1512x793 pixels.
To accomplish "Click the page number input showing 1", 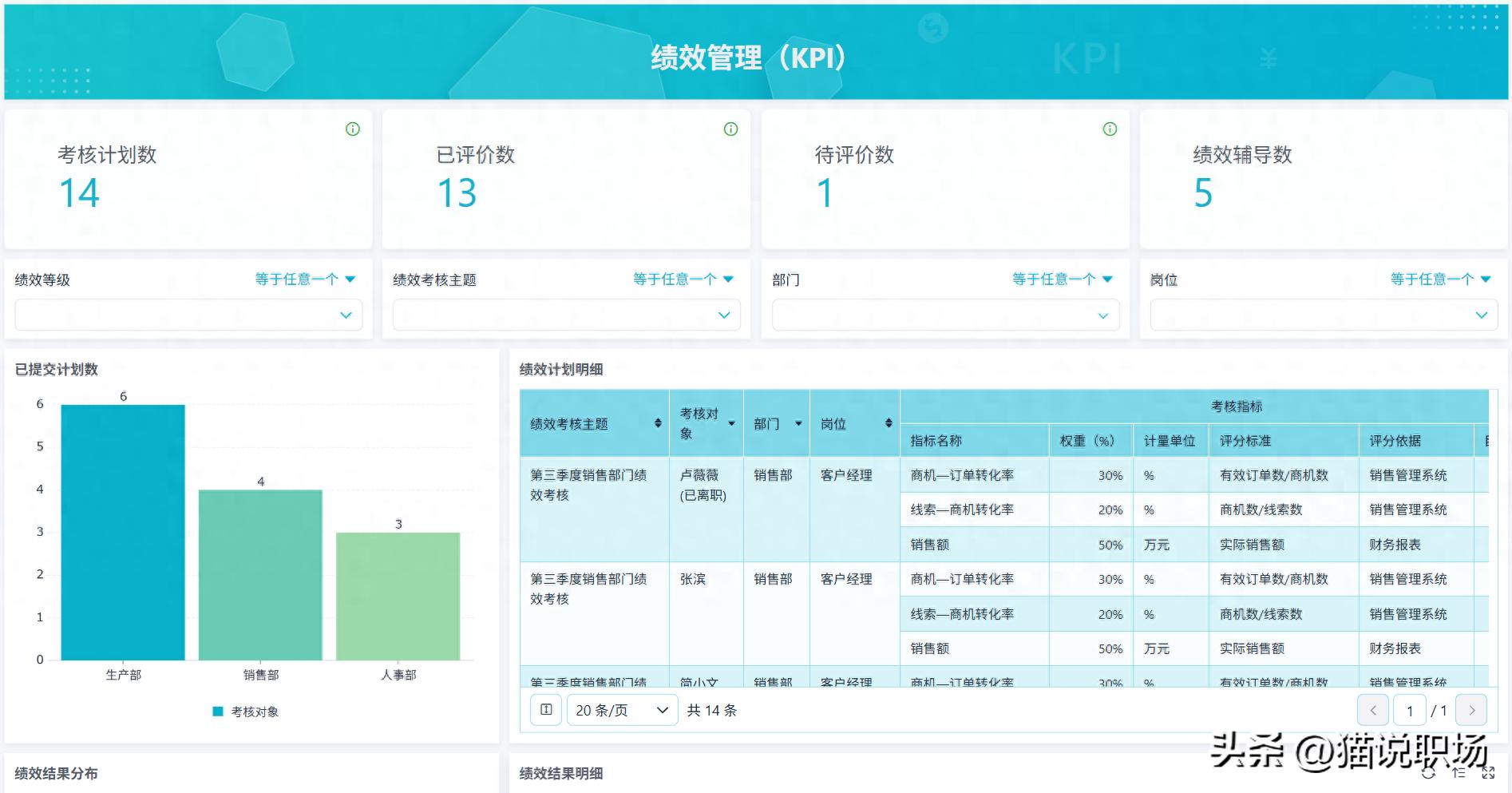I will (1411, 709).
